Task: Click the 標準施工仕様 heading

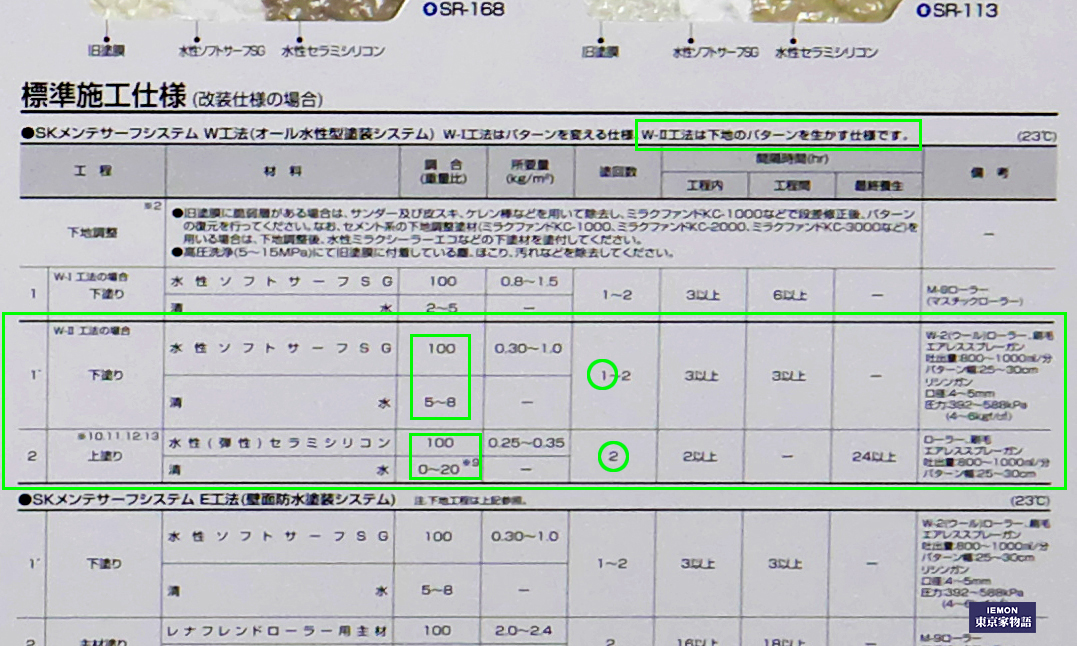Action: pos(104,97)
